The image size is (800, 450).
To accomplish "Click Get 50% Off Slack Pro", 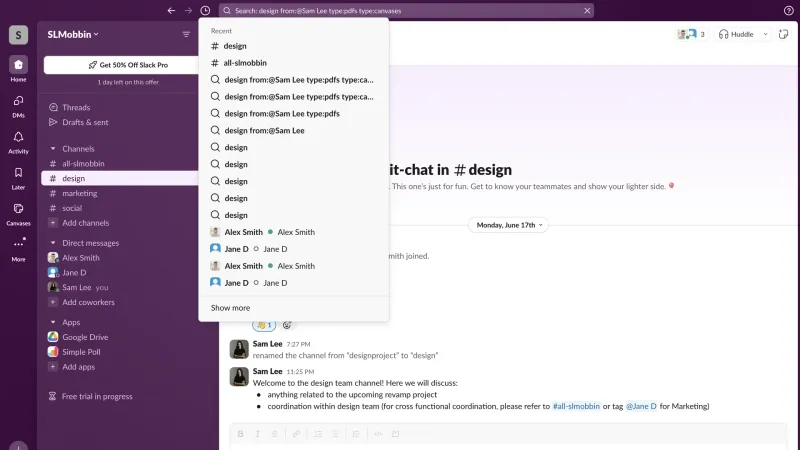I will point(128,65).
